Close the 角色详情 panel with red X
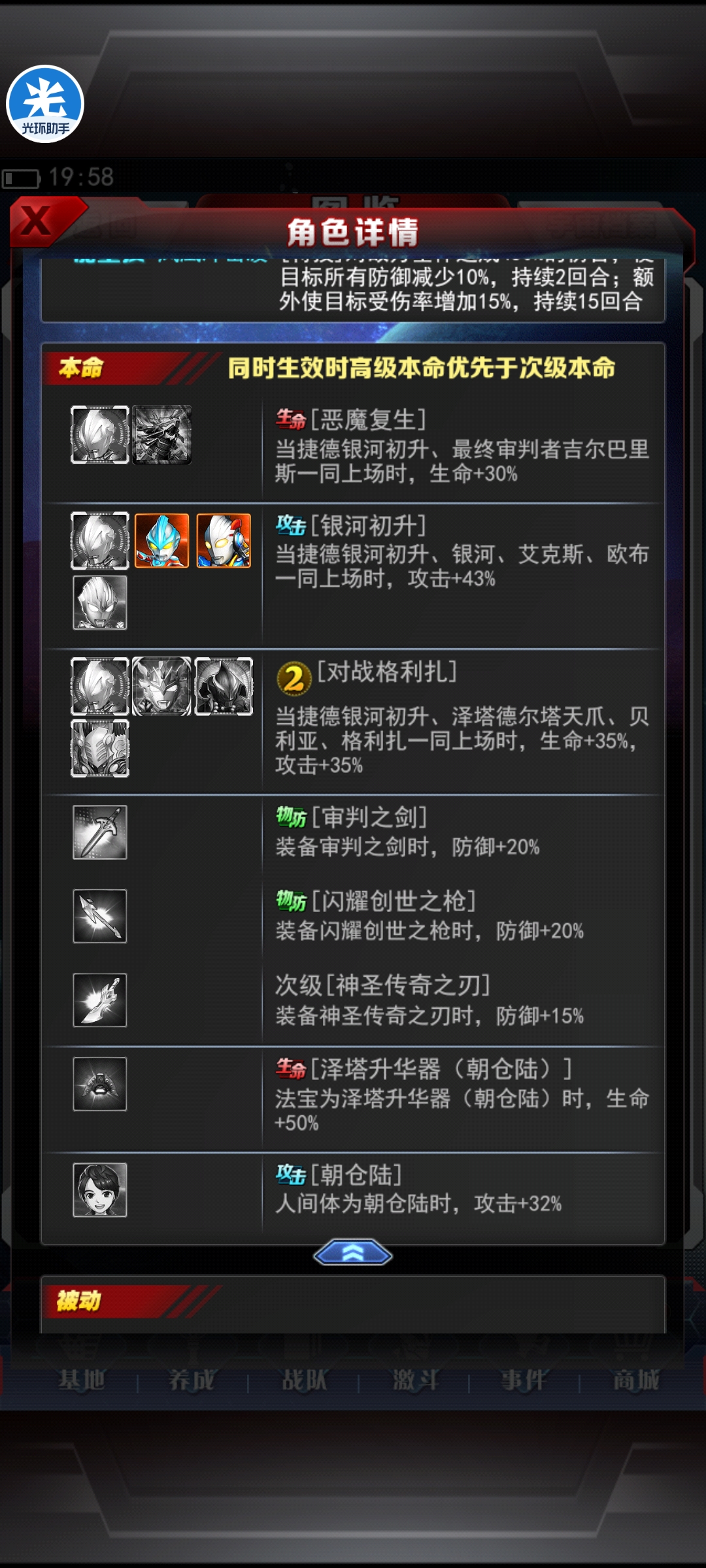This screenshot has height=1568, width=706. (x=39, y=221)
